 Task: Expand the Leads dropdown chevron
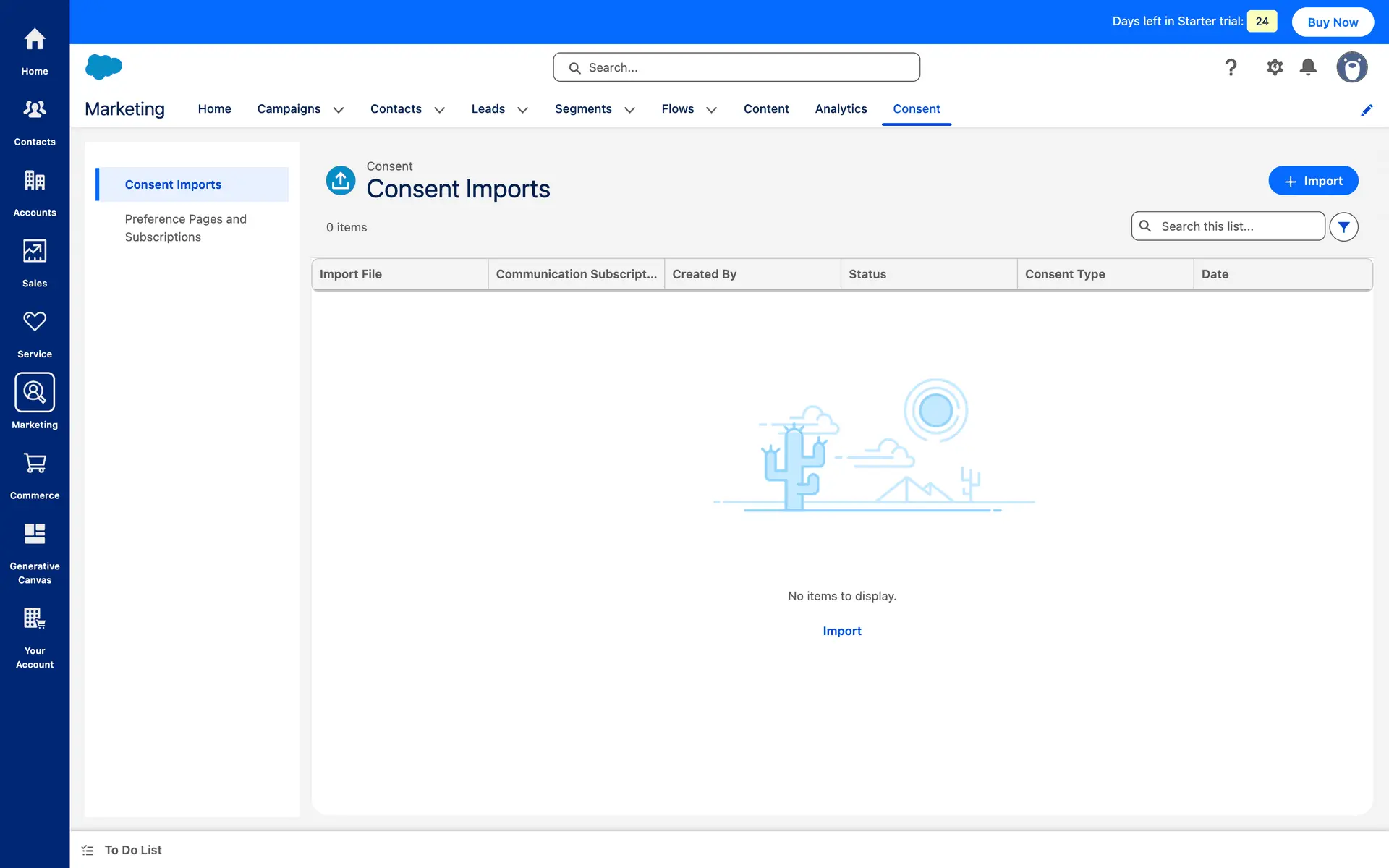coord(522,110)
